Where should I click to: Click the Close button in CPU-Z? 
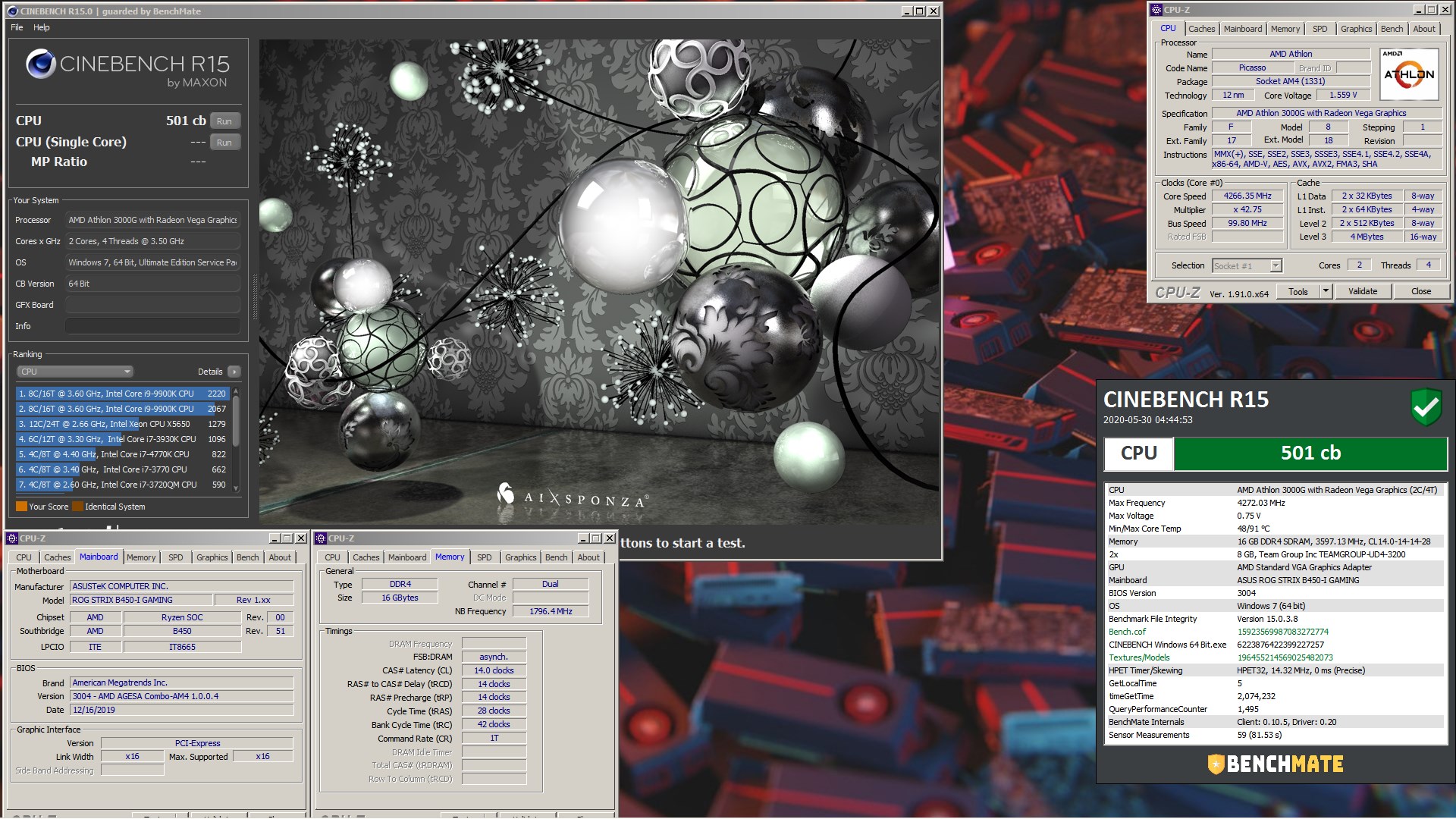coord(1421,291)
